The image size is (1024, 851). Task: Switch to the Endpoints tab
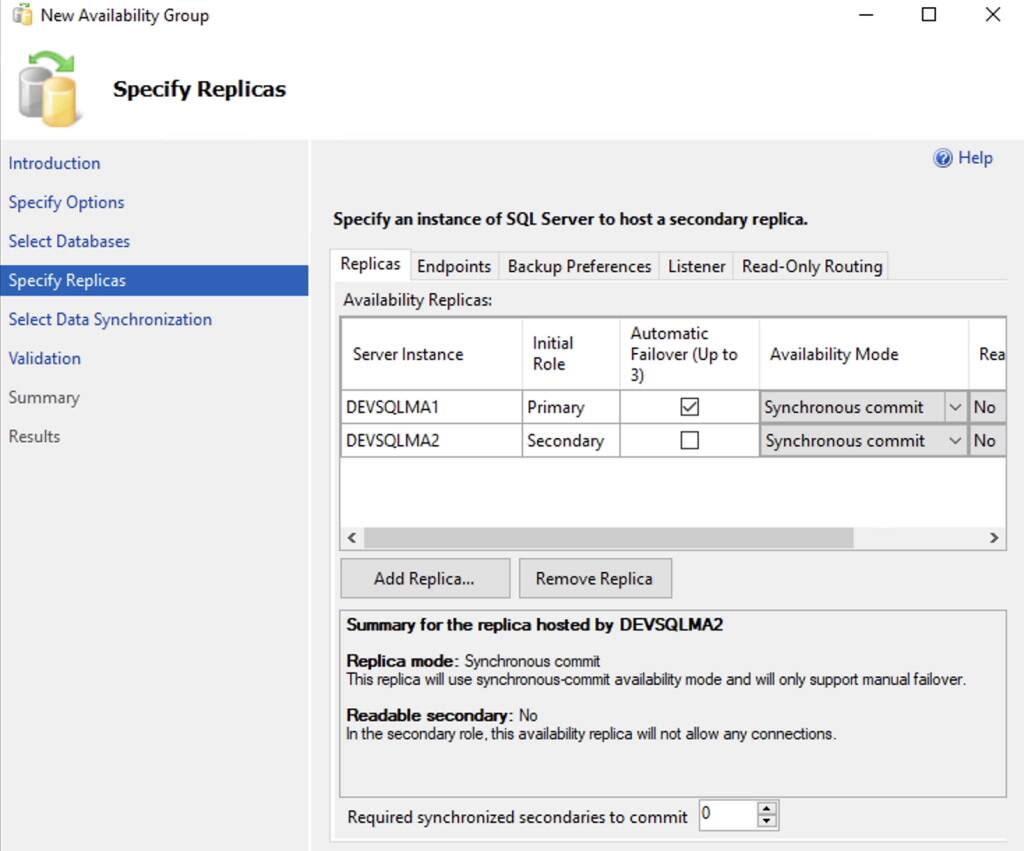[454, 266]
